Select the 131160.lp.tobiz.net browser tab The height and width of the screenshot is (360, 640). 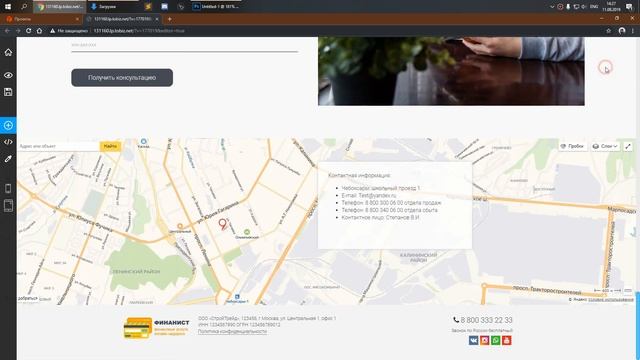[122, 19]
